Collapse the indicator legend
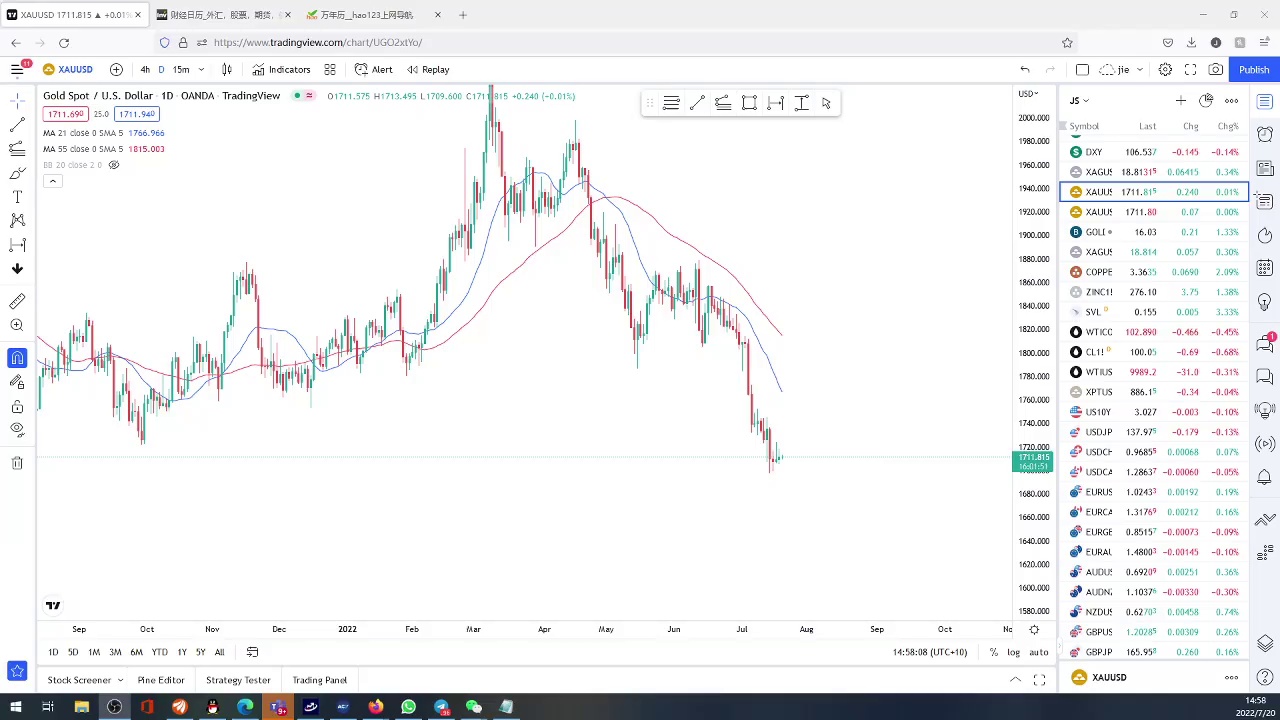 (52, 181)
